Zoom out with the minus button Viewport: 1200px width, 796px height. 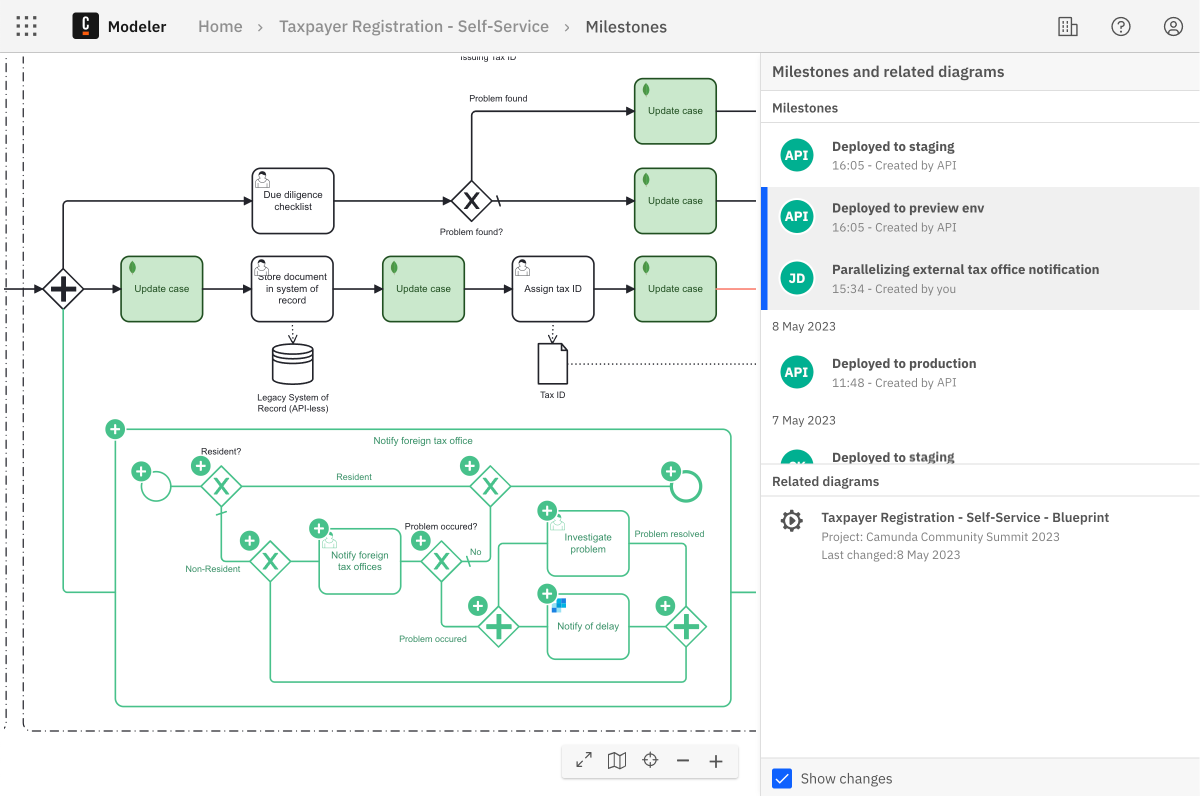(683, 761)
